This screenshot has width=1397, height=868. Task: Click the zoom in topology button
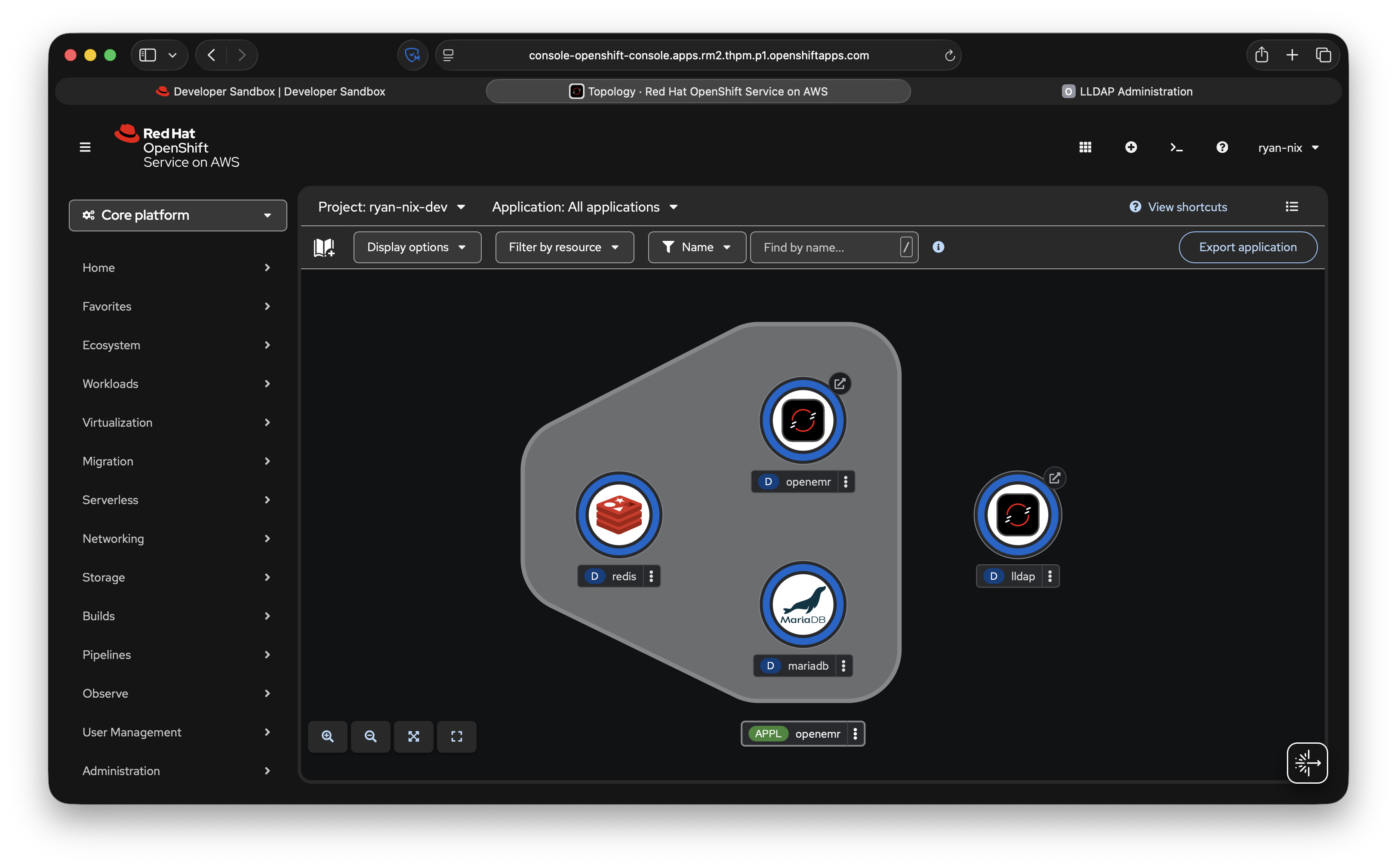click(x=327, y=736)
